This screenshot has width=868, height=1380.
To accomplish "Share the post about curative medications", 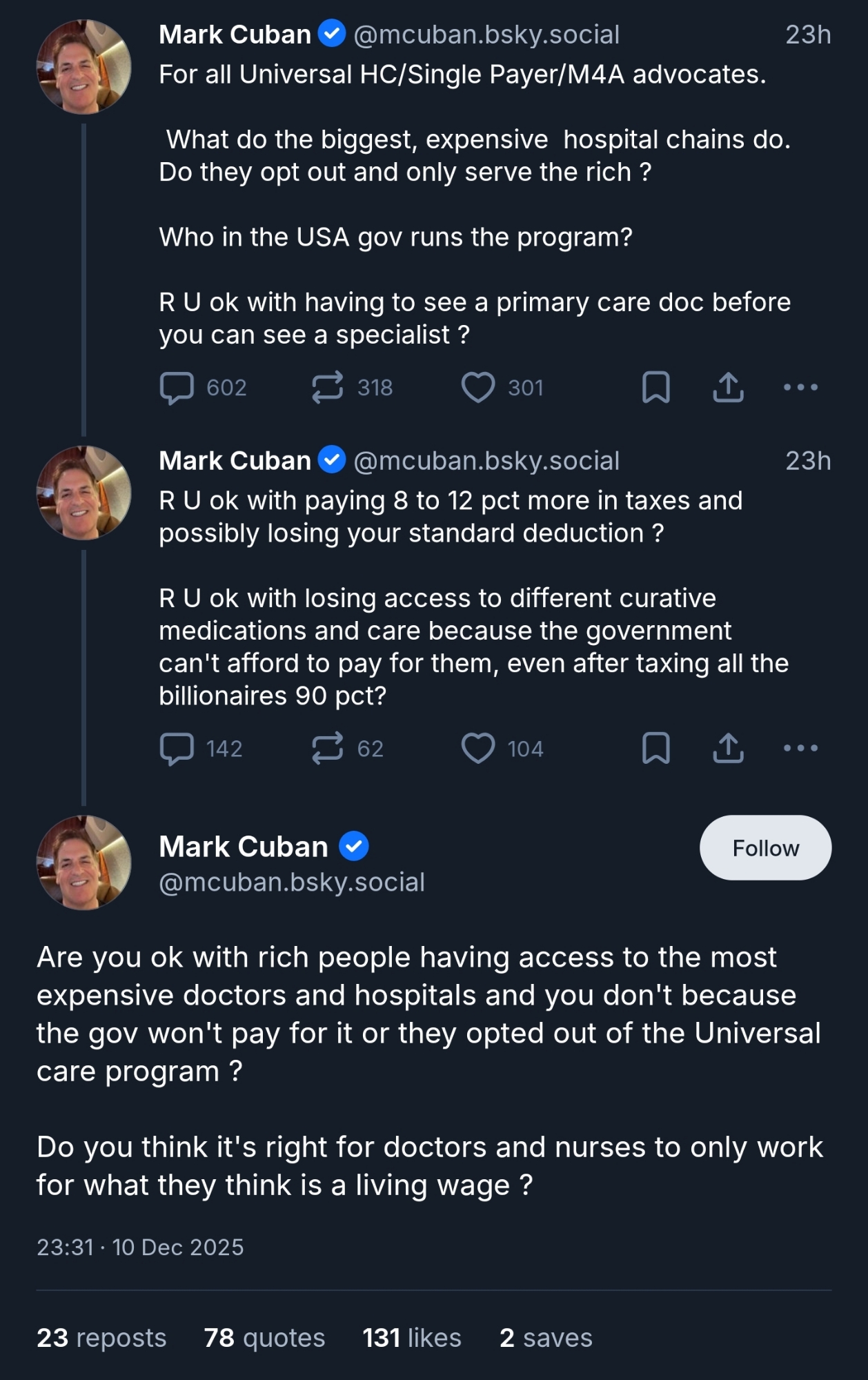I will [x=728, y=749].
